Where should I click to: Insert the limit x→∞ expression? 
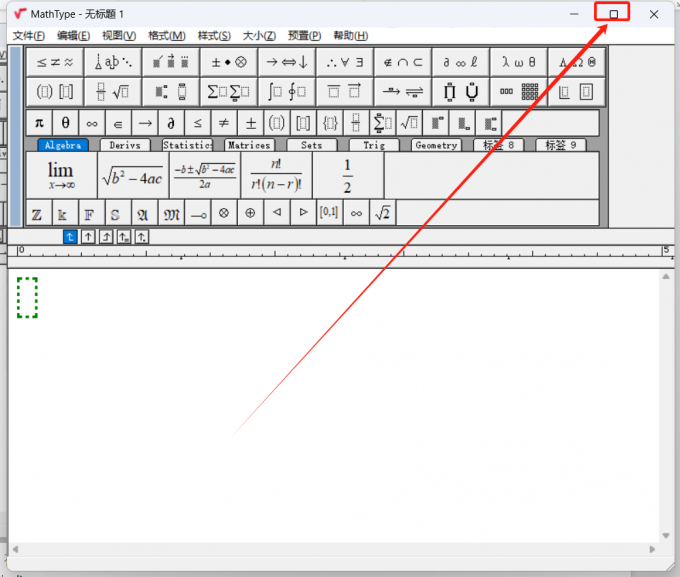point(62,175)
